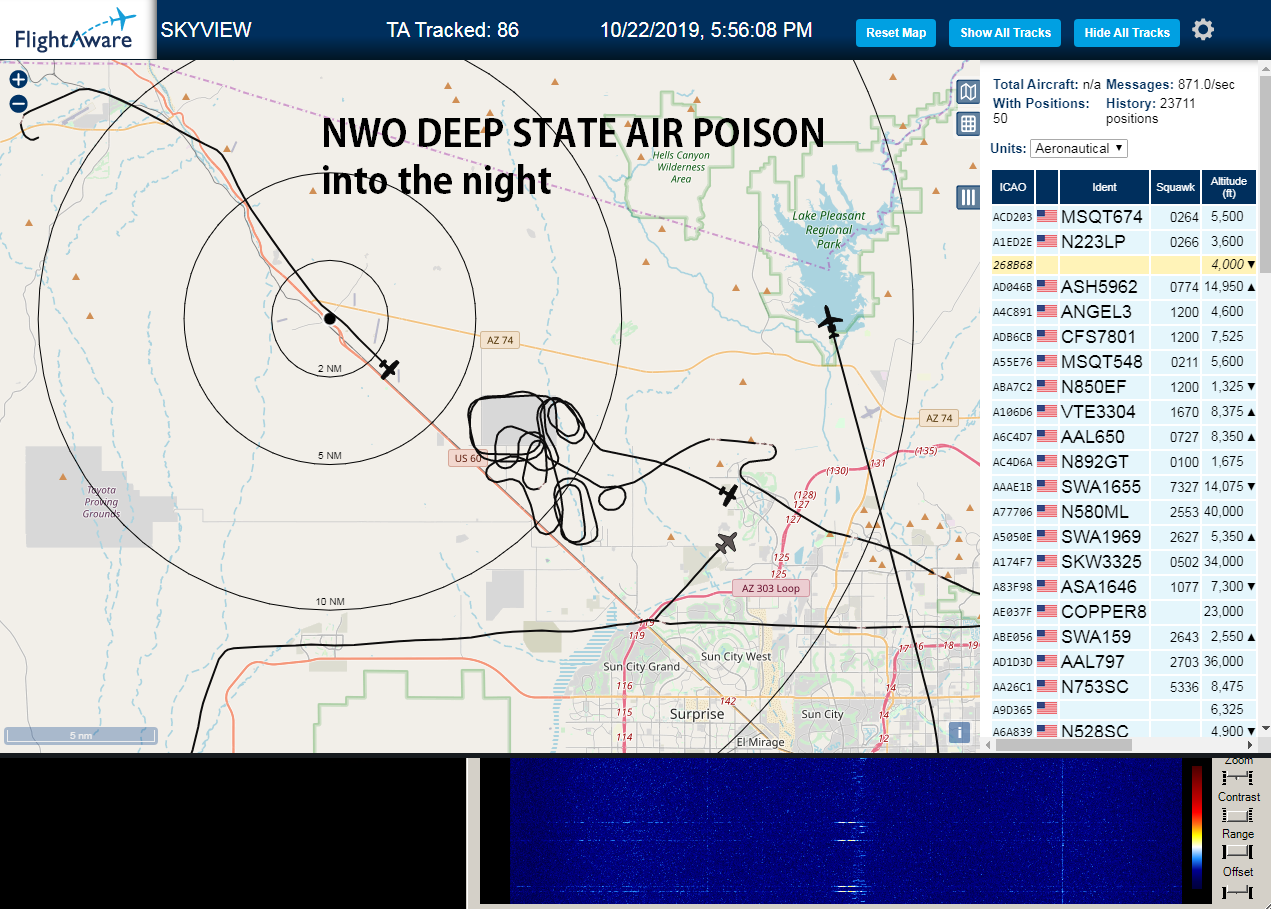
Task: Click the US flag in AAL797 row
Action: pos(1047,661)
